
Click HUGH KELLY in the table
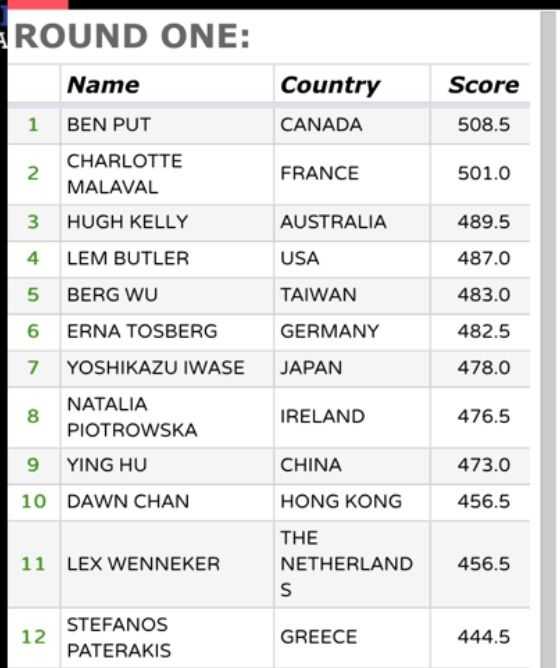[127, 222]
